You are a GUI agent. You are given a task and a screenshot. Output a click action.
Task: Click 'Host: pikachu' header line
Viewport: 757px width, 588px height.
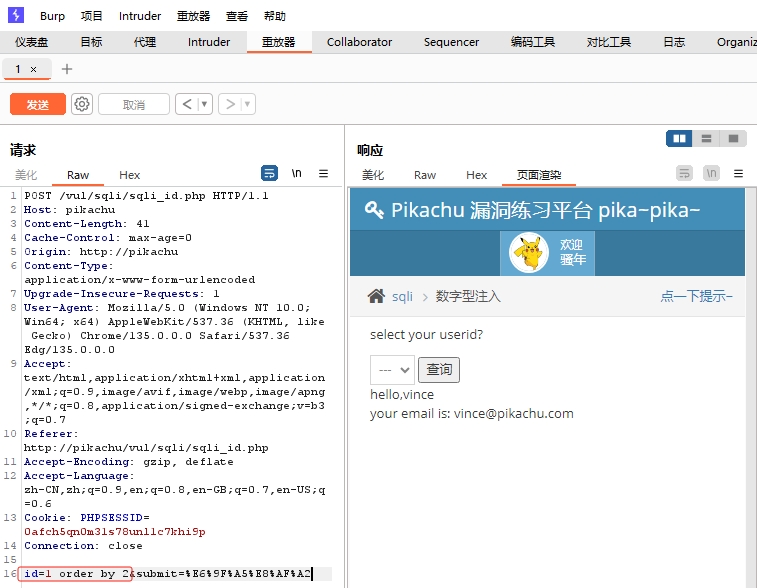point(70,210)
